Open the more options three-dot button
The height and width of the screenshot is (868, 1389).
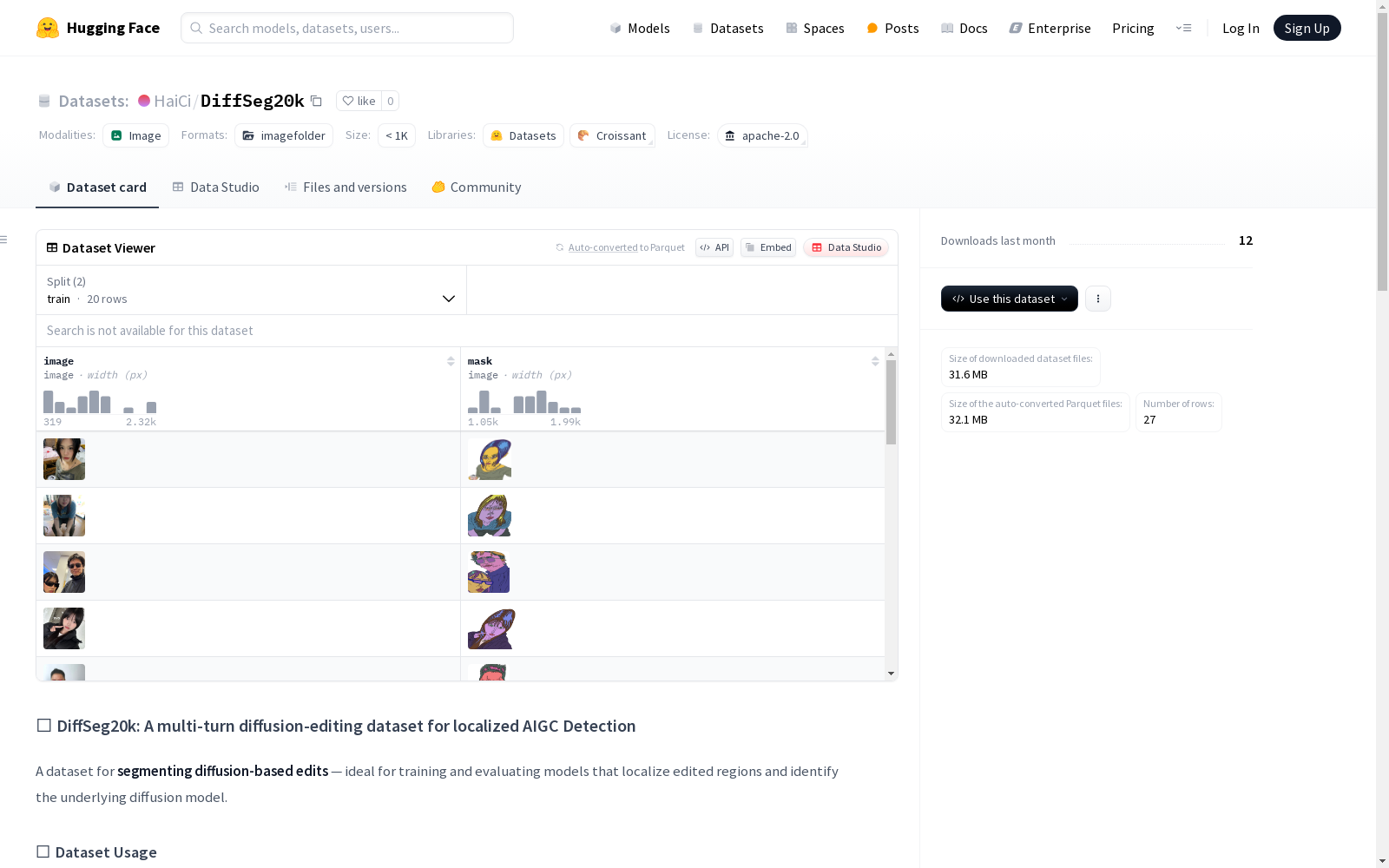1098,299
